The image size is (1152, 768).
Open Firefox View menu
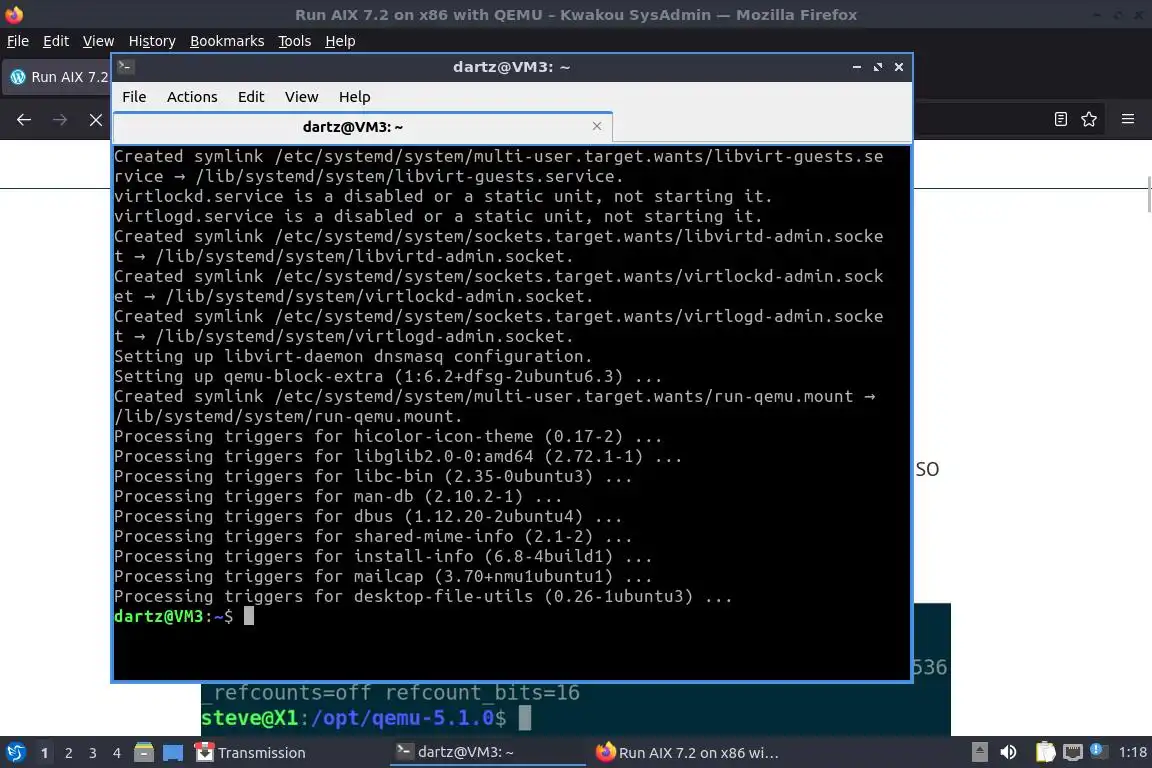pyautogui.click(x=98, y=41)
